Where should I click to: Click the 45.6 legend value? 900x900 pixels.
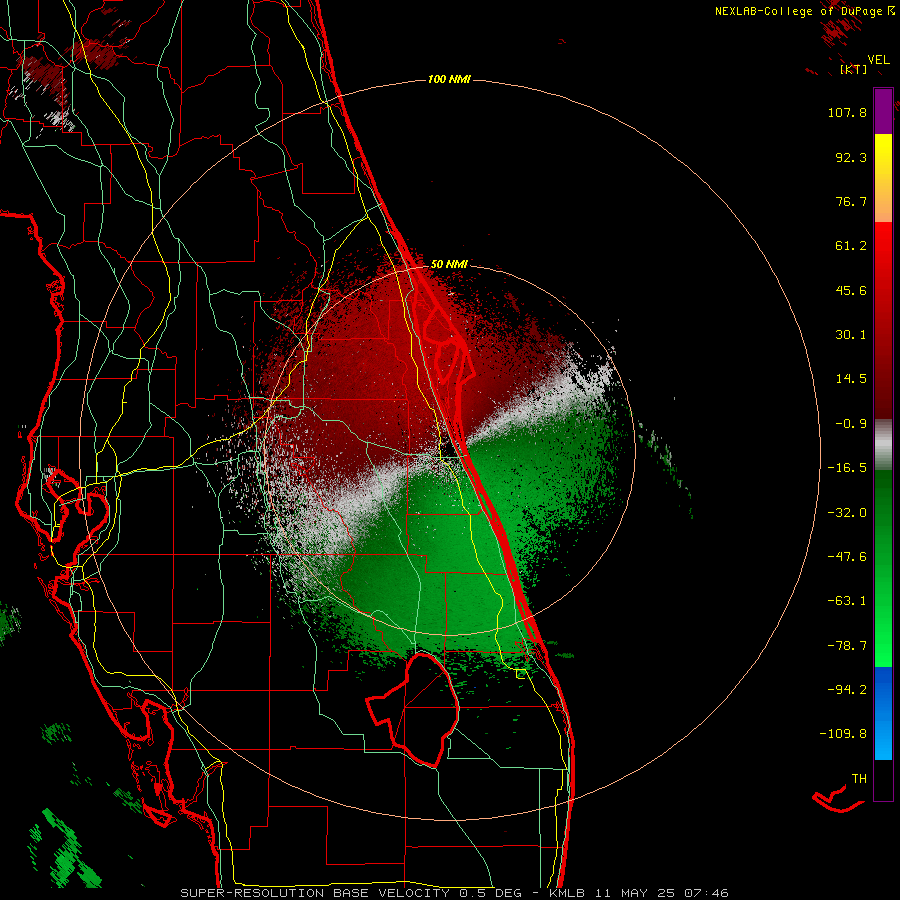[x=851, y=290]
